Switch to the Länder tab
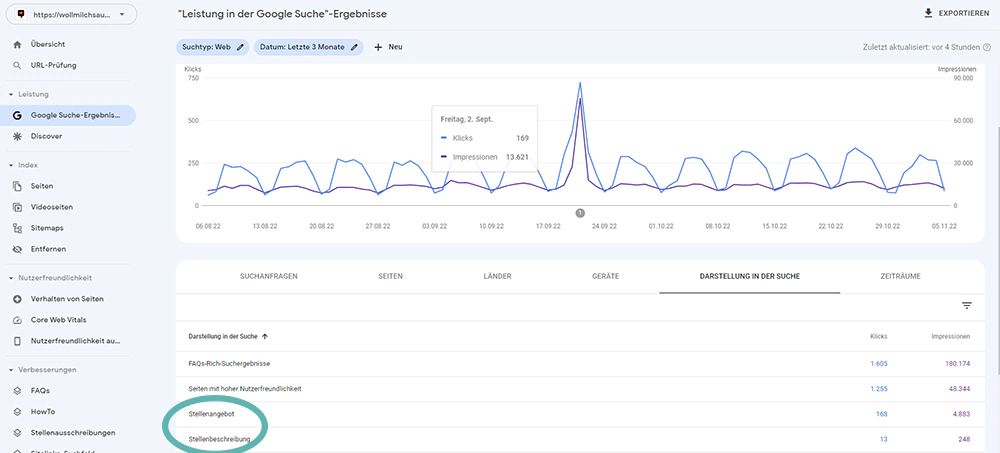Screen dimensions: 1000x453 (497, 276)
